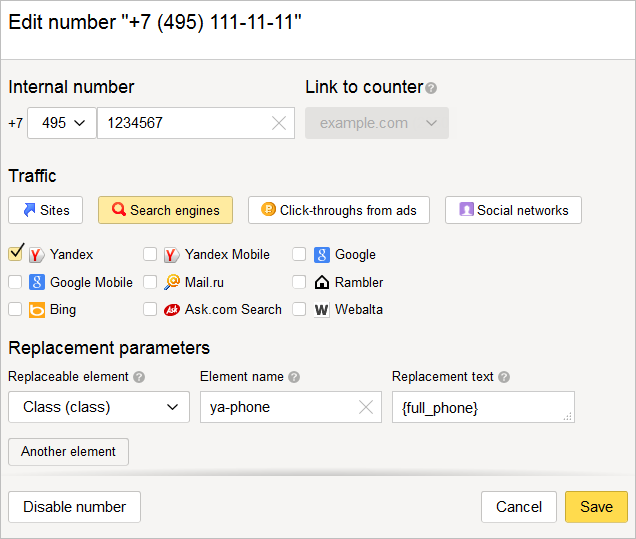Tick the Webalta checkbox
This screenshot has width=636, height=539.
299,309
